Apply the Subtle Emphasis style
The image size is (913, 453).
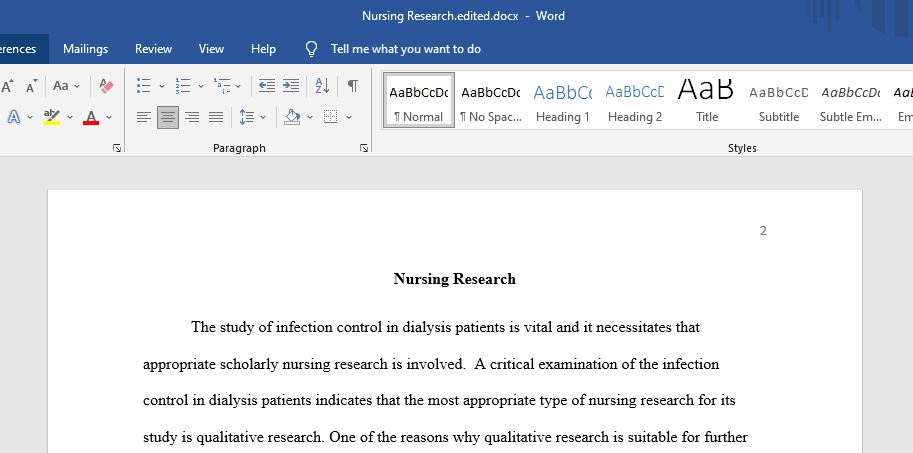point(851,100)
